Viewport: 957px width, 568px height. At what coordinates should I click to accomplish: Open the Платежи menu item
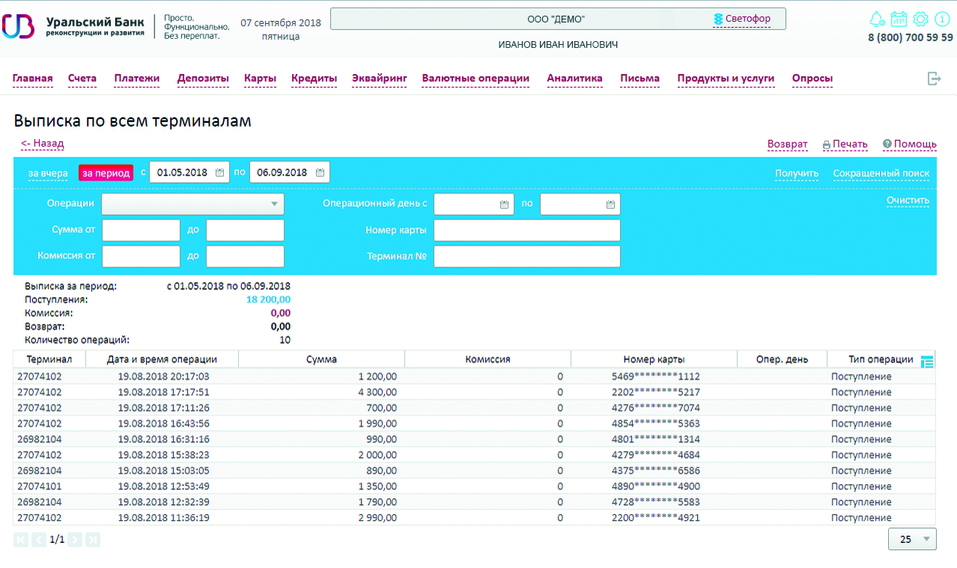[137, 78]
